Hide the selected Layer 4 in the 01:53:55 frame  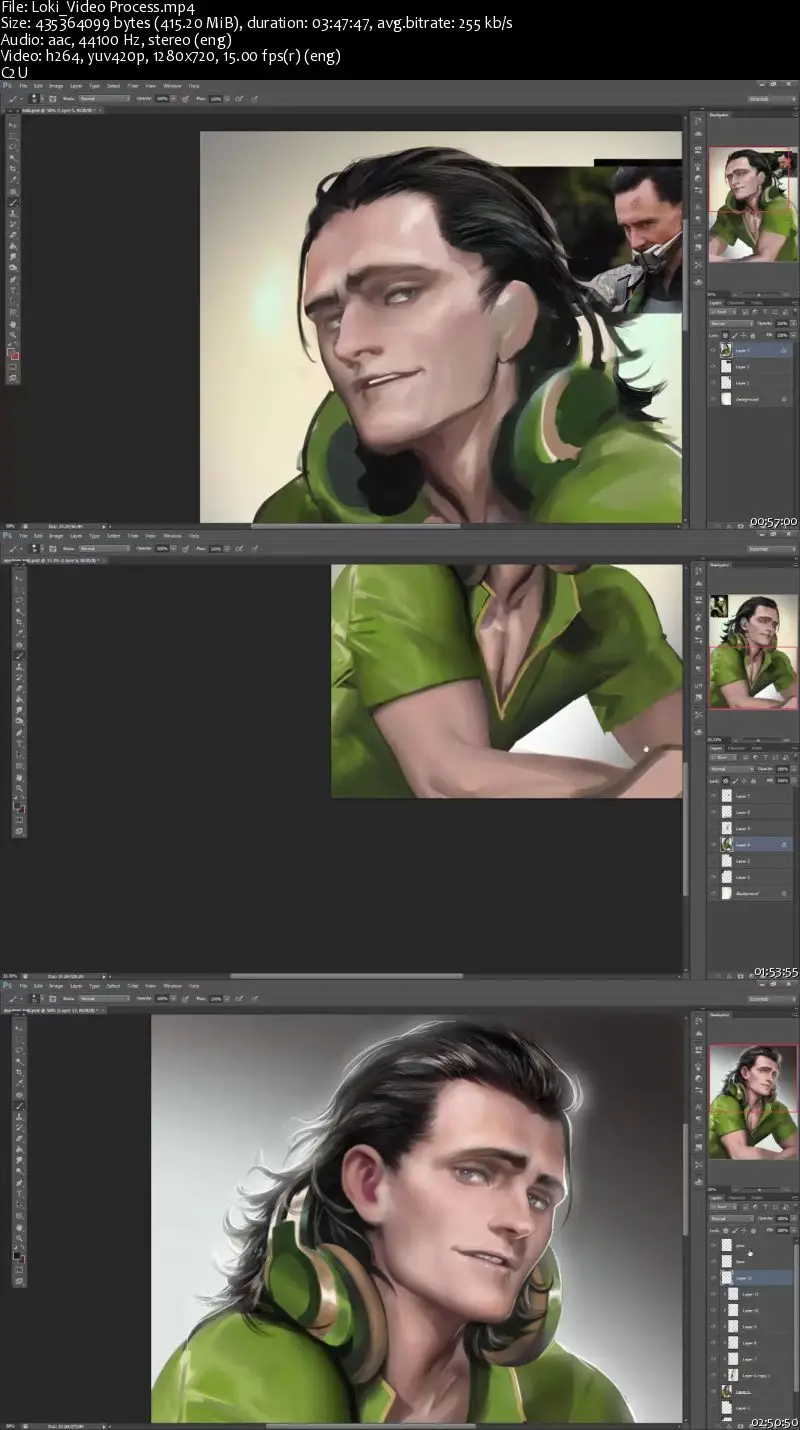[713, 845]
